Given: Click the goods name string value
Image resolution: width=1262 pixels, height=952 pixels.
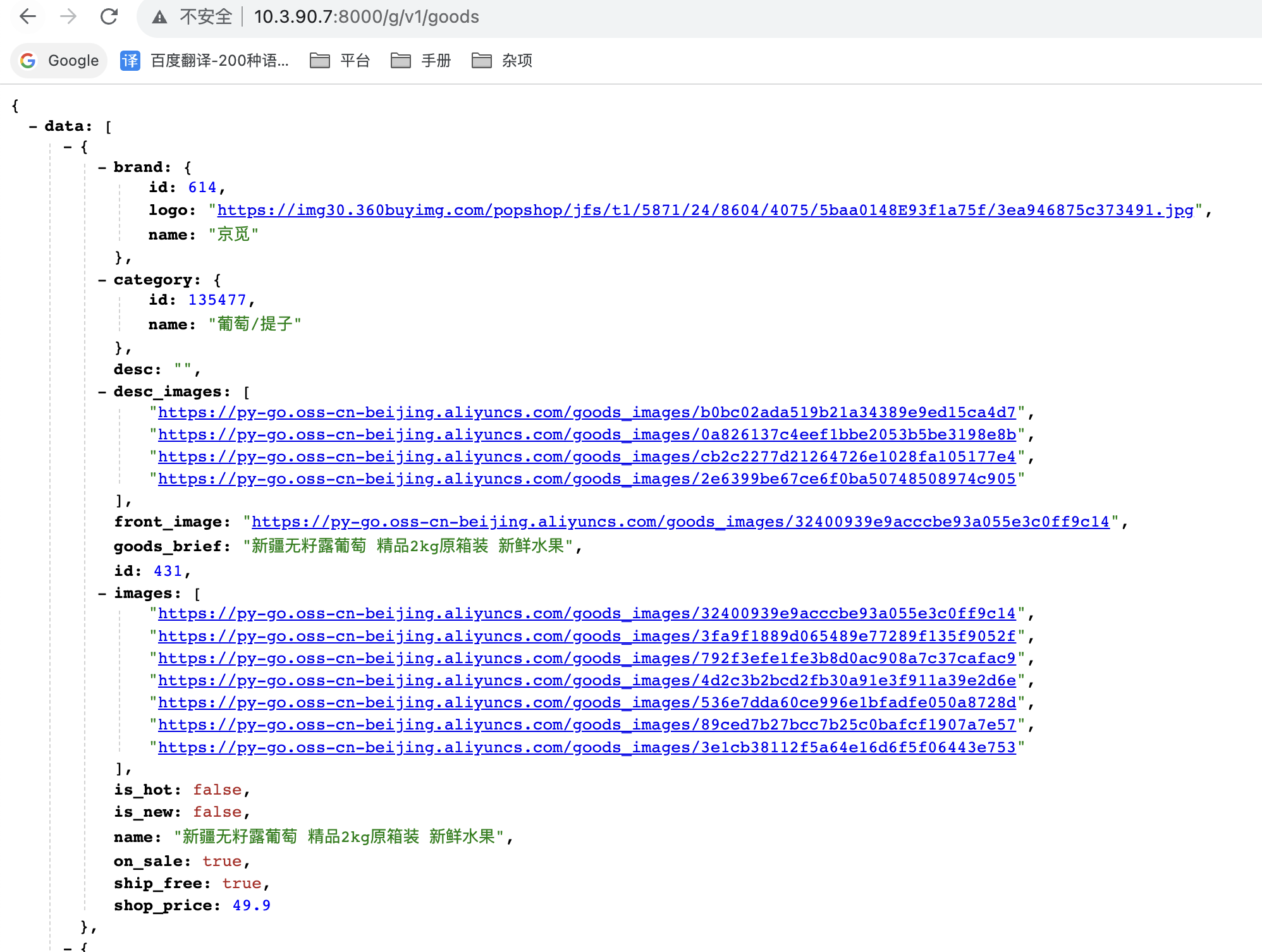Looking at the screenshot, I should [339, 837].
